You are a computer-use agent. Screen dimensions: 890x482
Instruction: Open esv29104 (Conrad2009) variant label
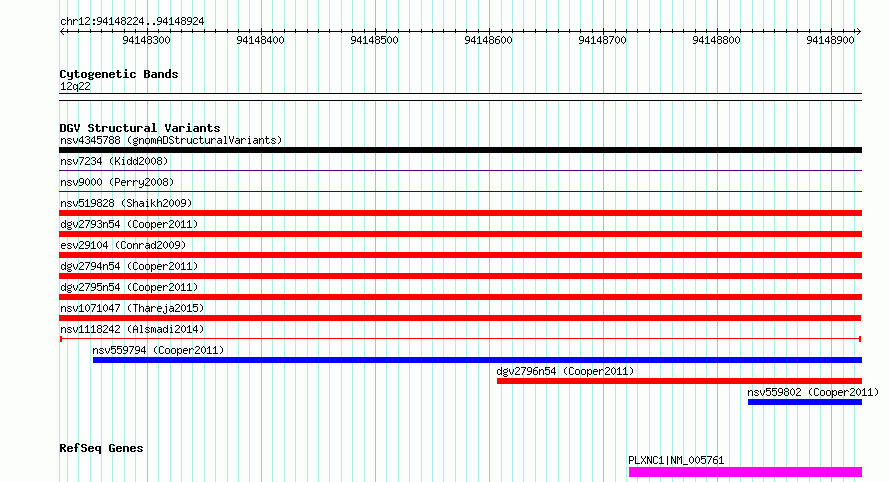(123, 245)
